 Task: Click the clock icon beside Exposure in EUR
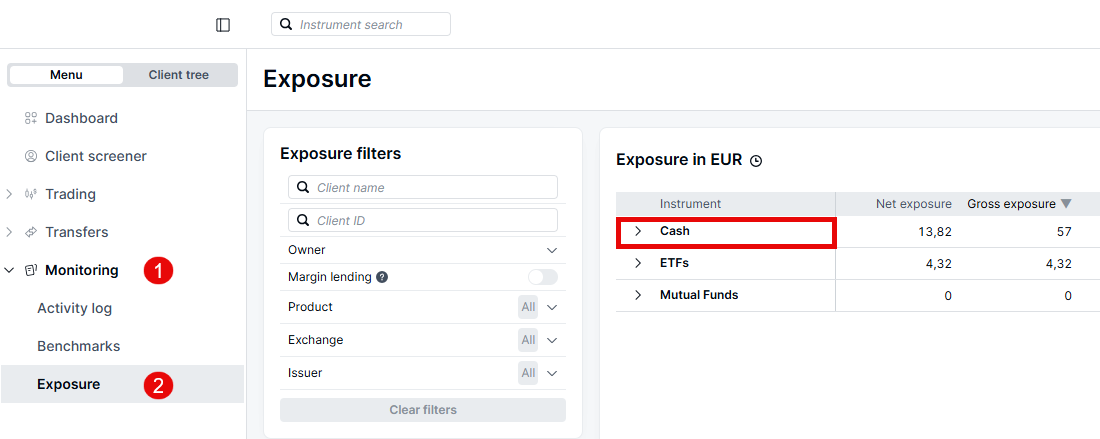(x=756, y=161)
